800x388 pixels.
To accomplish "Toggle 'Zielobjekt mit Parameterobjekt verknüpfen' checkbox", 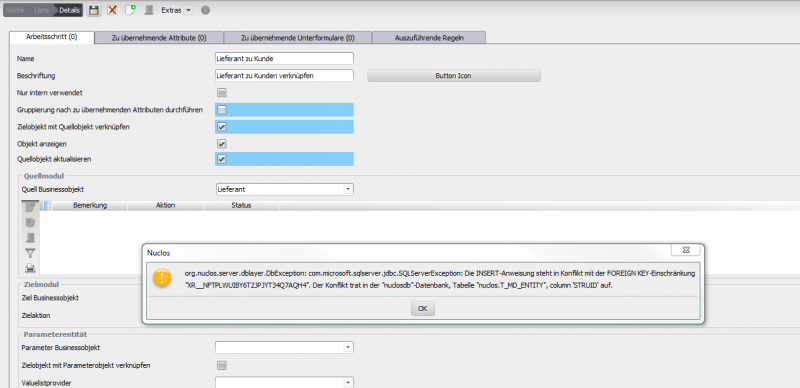I will coord(222,366).
